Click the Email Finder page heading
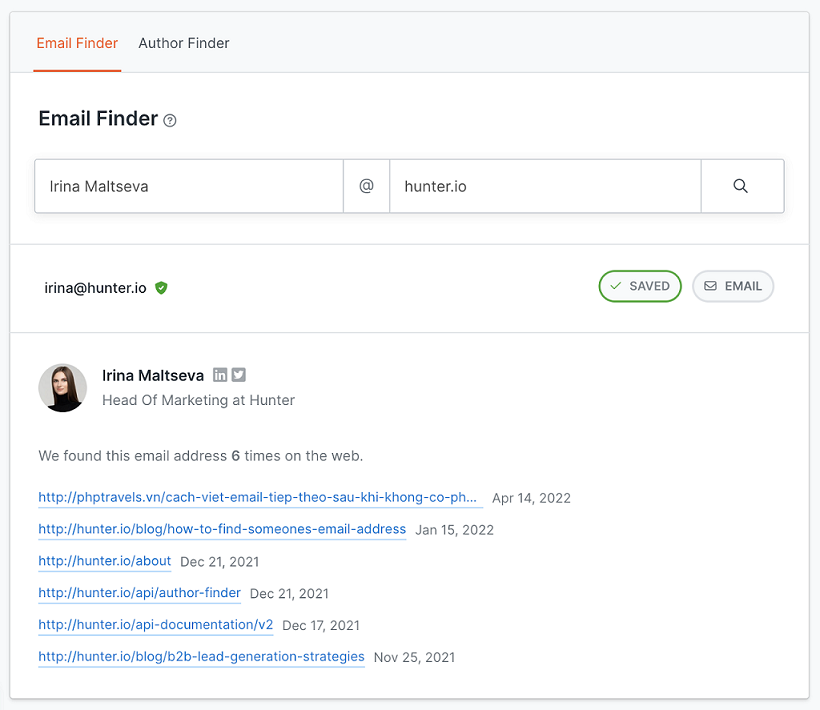 (98, 119)
